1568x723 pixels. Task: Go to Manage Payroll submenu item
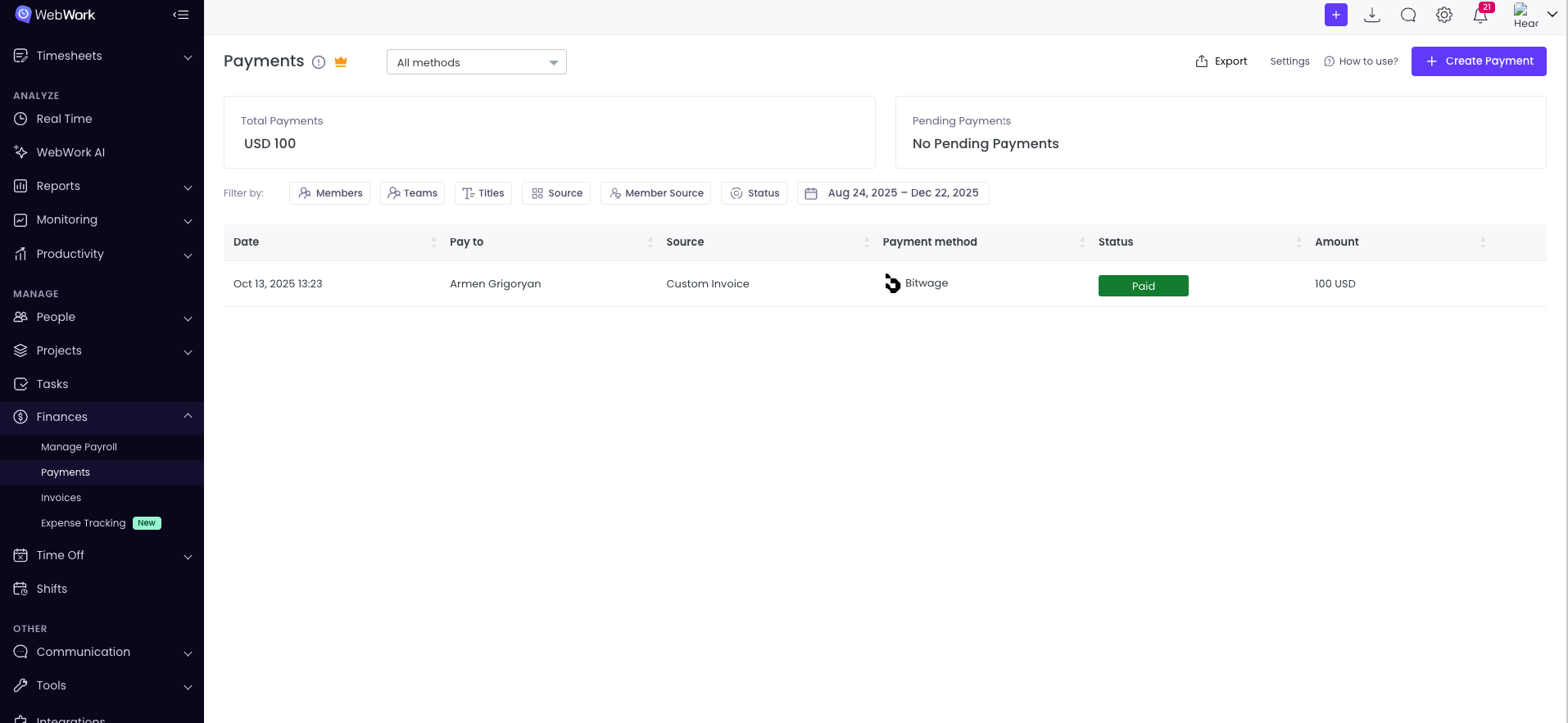pos(79,447)
